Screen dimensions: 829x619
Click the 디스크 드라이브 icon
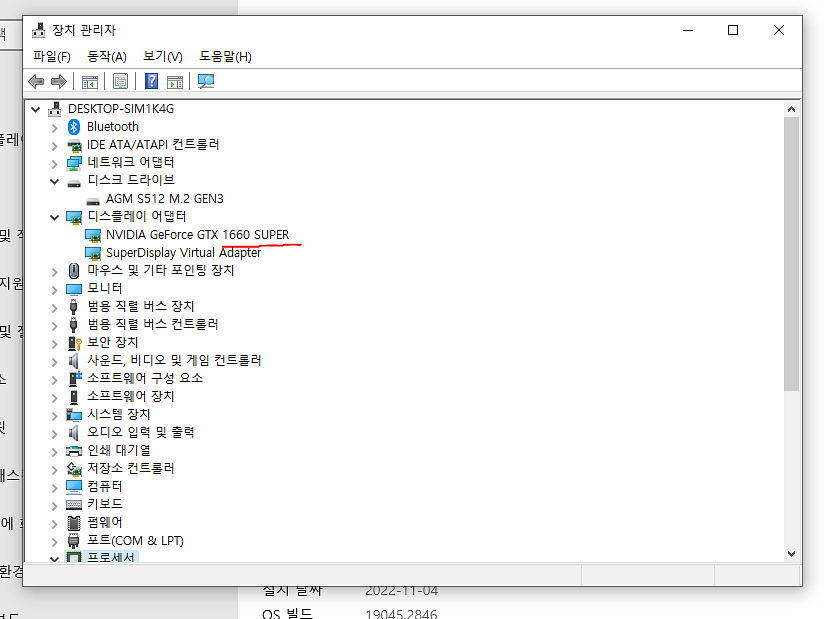(74, 182)
